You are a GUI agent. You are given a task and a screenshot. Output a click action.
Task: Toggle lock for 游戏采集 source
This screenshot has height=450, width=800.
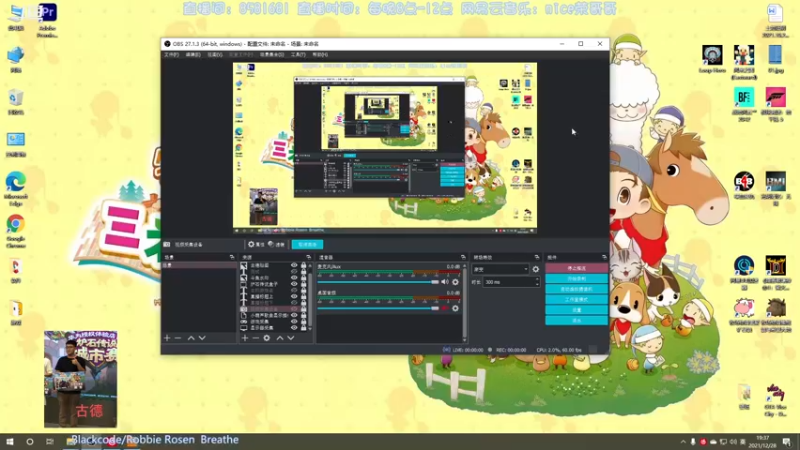point(304,321)
